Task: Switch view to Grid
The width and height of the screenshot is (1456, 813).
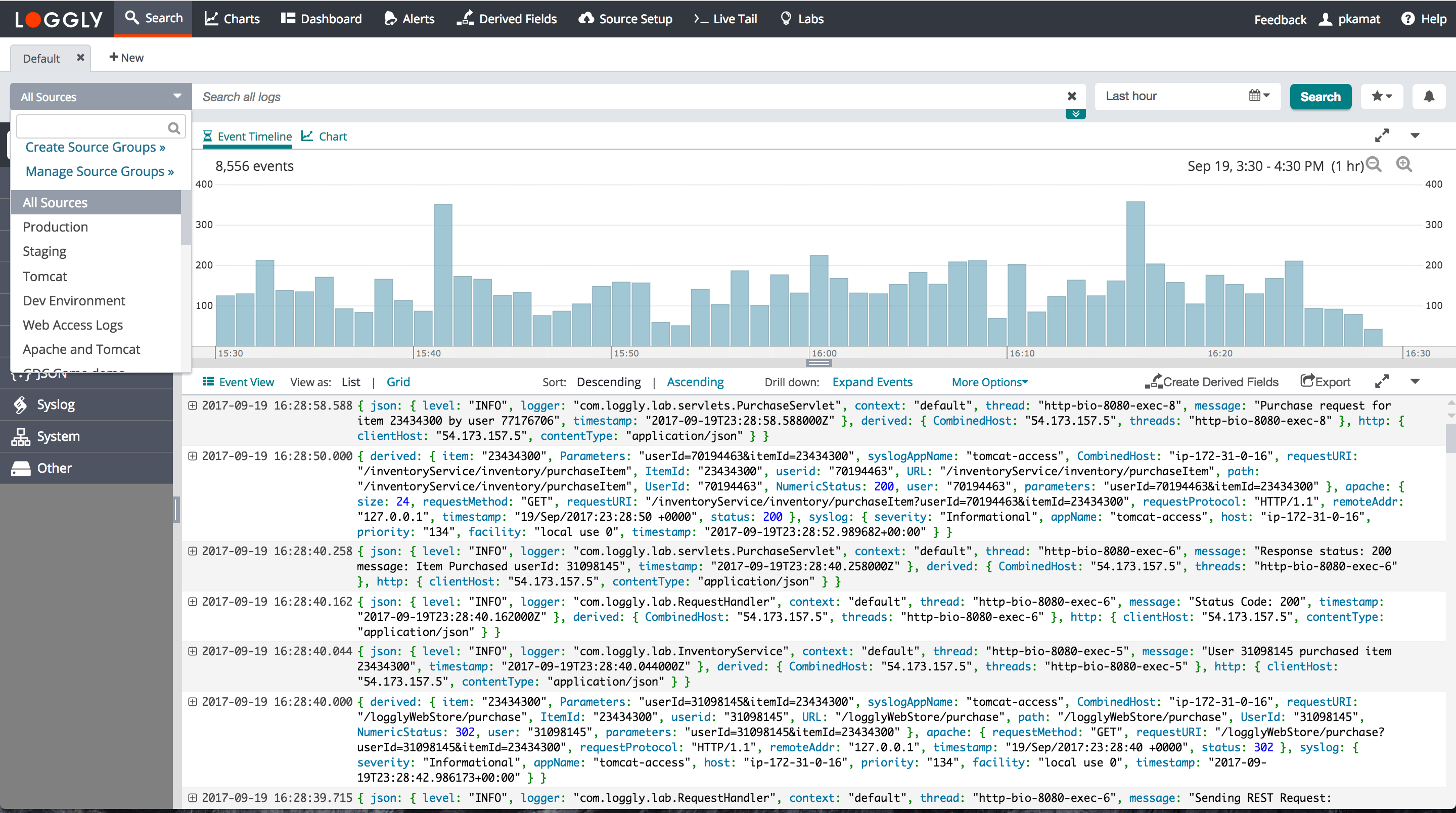Action: tap(398, 382)
